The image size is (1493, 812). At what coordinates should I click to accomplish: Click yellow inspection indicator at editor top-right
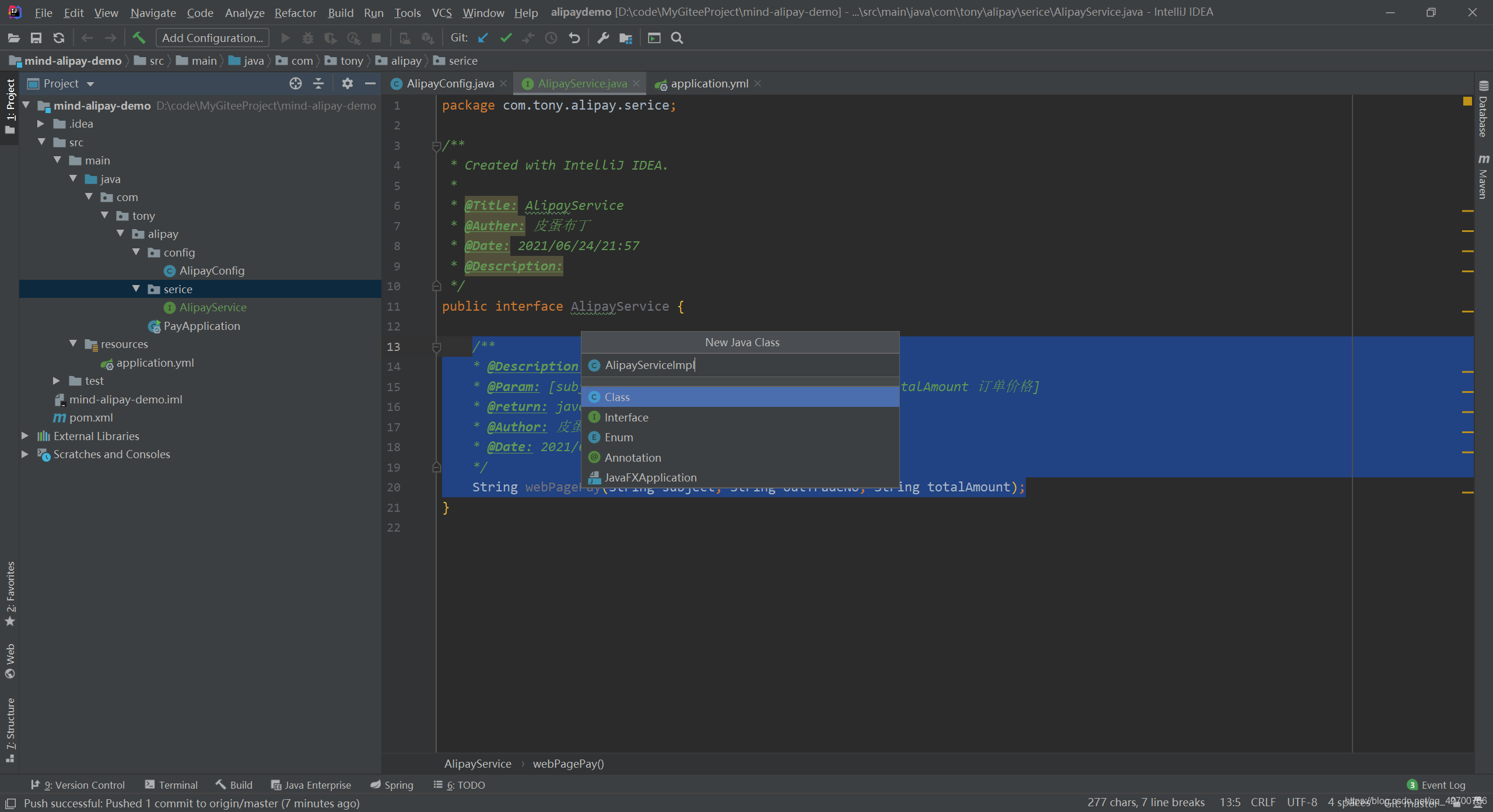[x=1468, y=101]
